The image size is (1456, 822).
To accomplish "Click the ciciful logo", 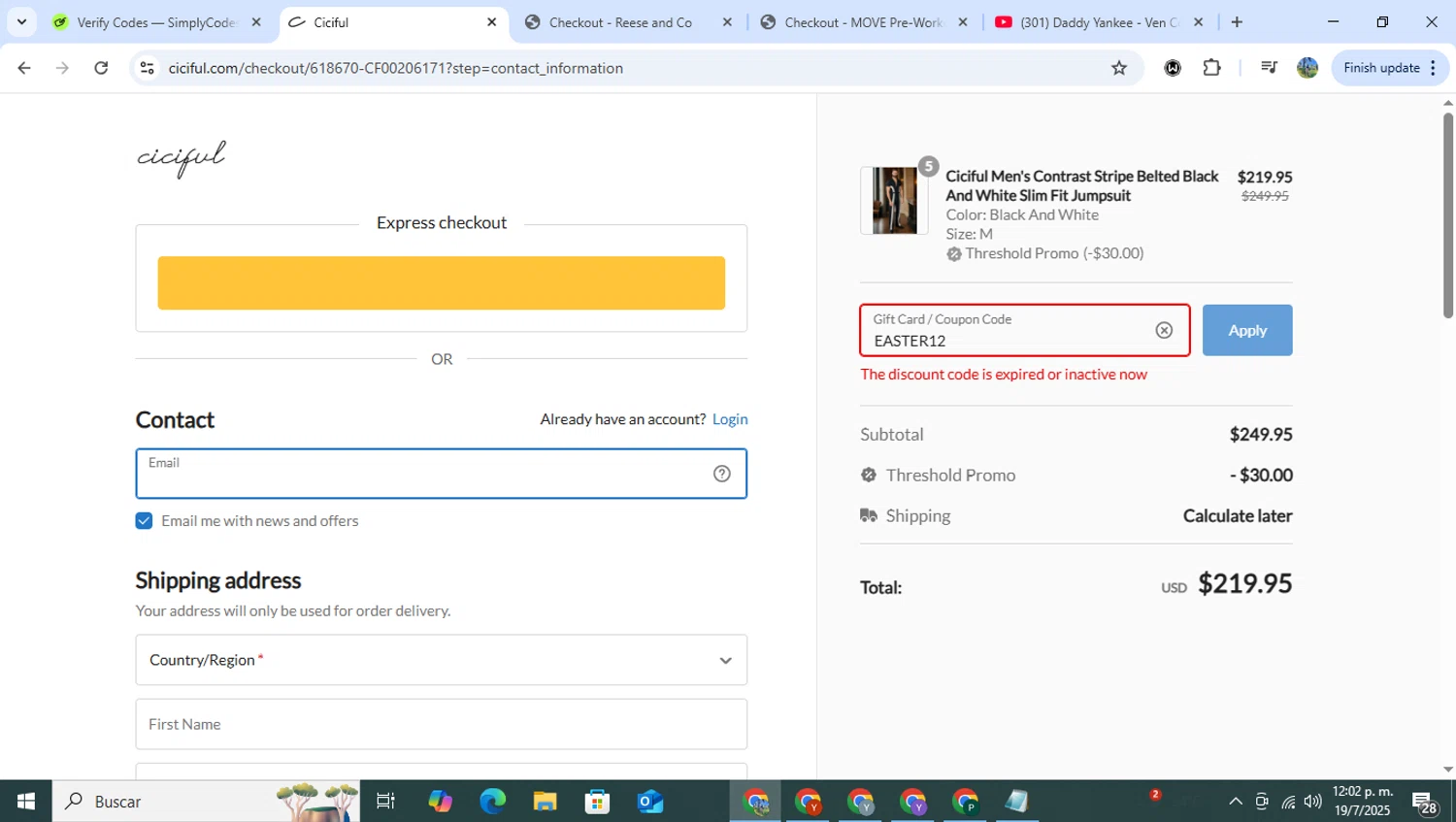I will [182, 158].
